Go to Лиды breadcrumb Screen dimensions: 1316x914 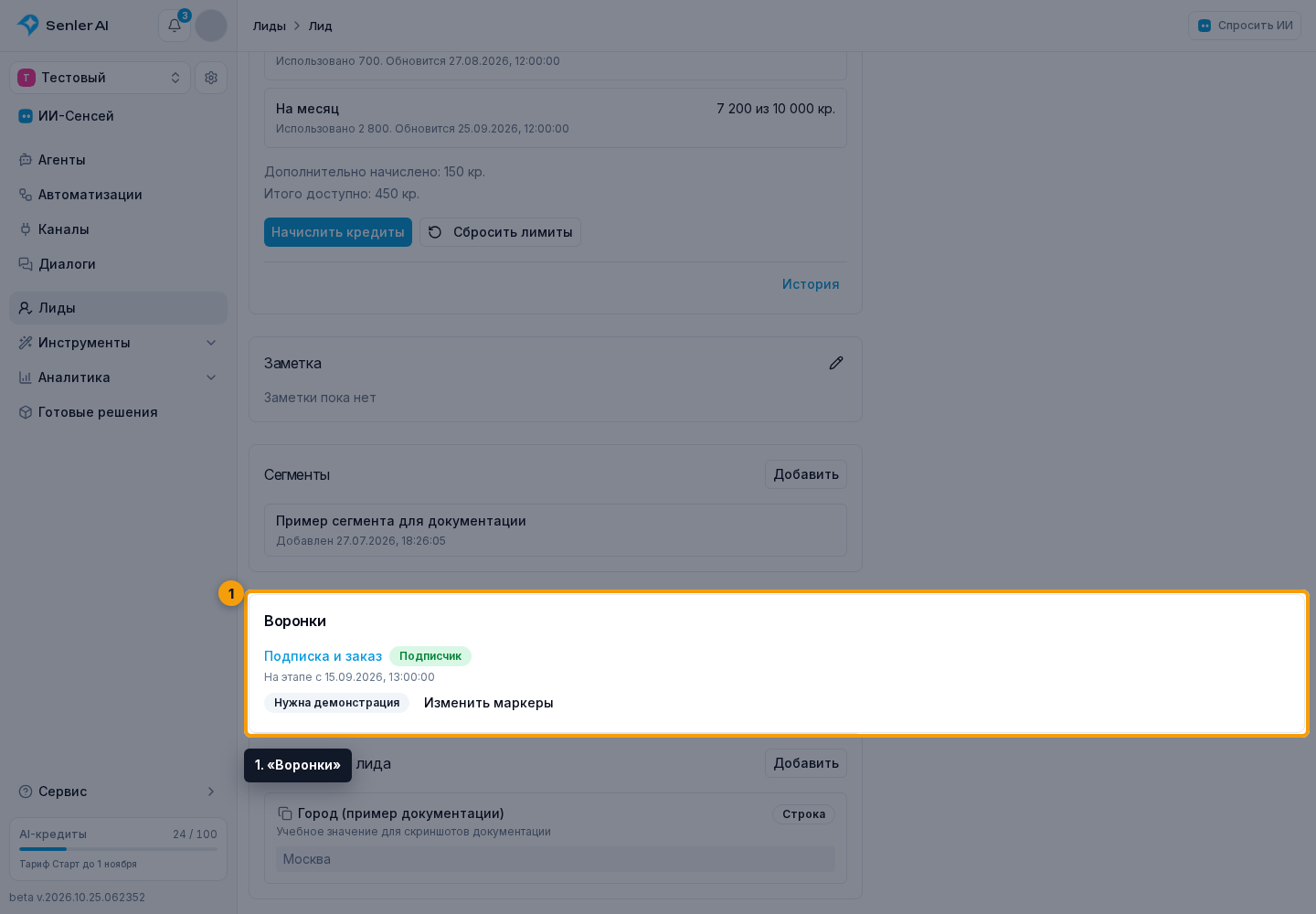[270, 26]
